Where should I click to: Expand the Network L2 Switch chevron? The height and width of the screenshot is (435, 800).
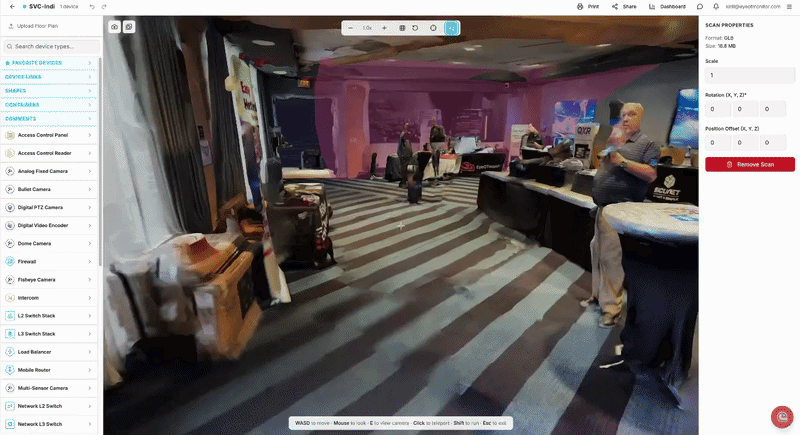[x=90, y=406]
